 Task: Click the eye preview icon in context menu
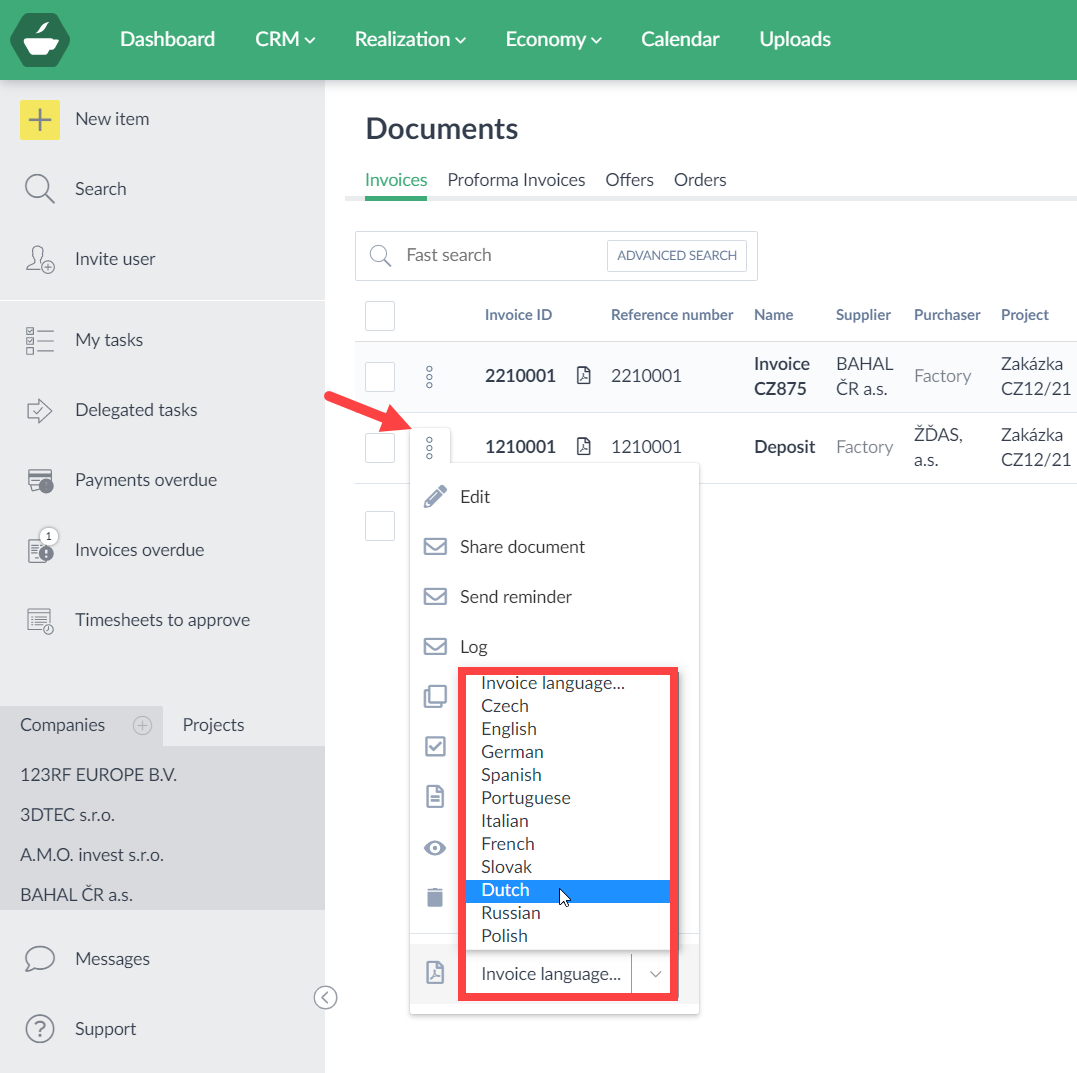point(435,848)
